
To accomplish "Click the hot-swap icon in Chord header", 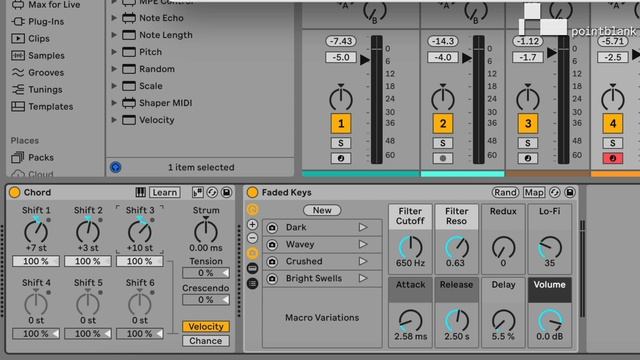I will click(212, 192).
